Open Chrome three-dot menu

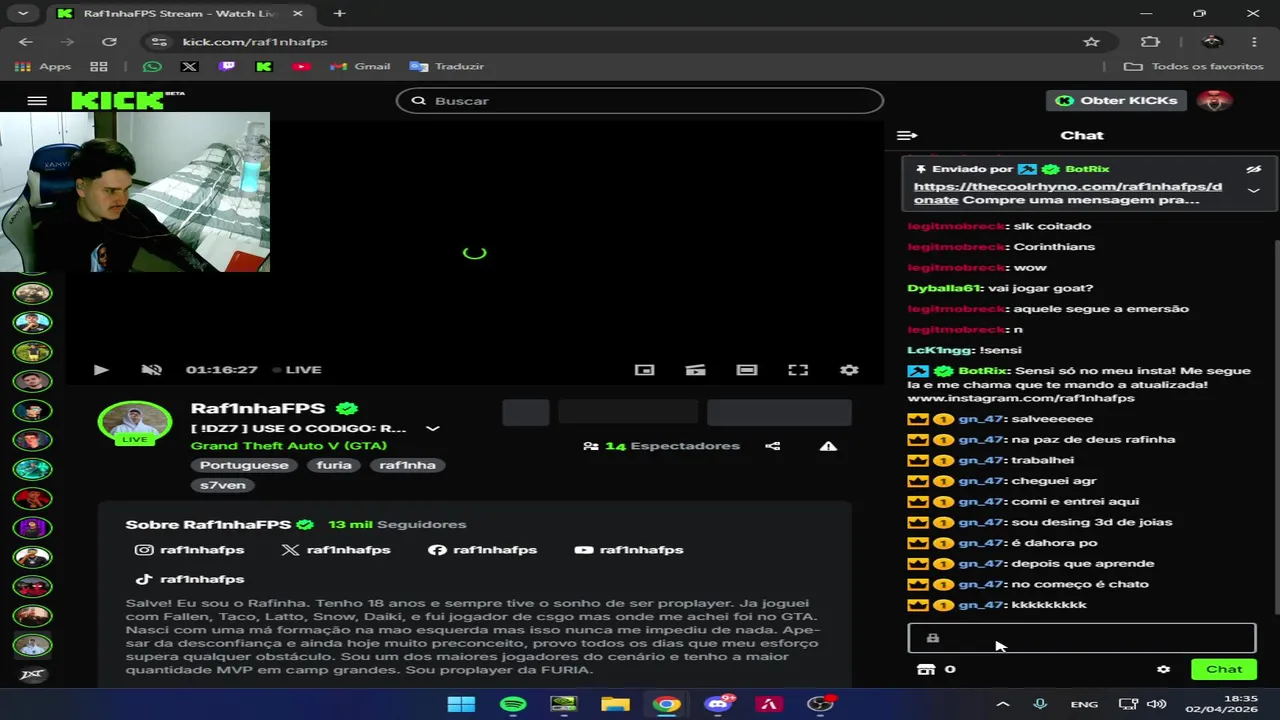tap(1254, 42)
